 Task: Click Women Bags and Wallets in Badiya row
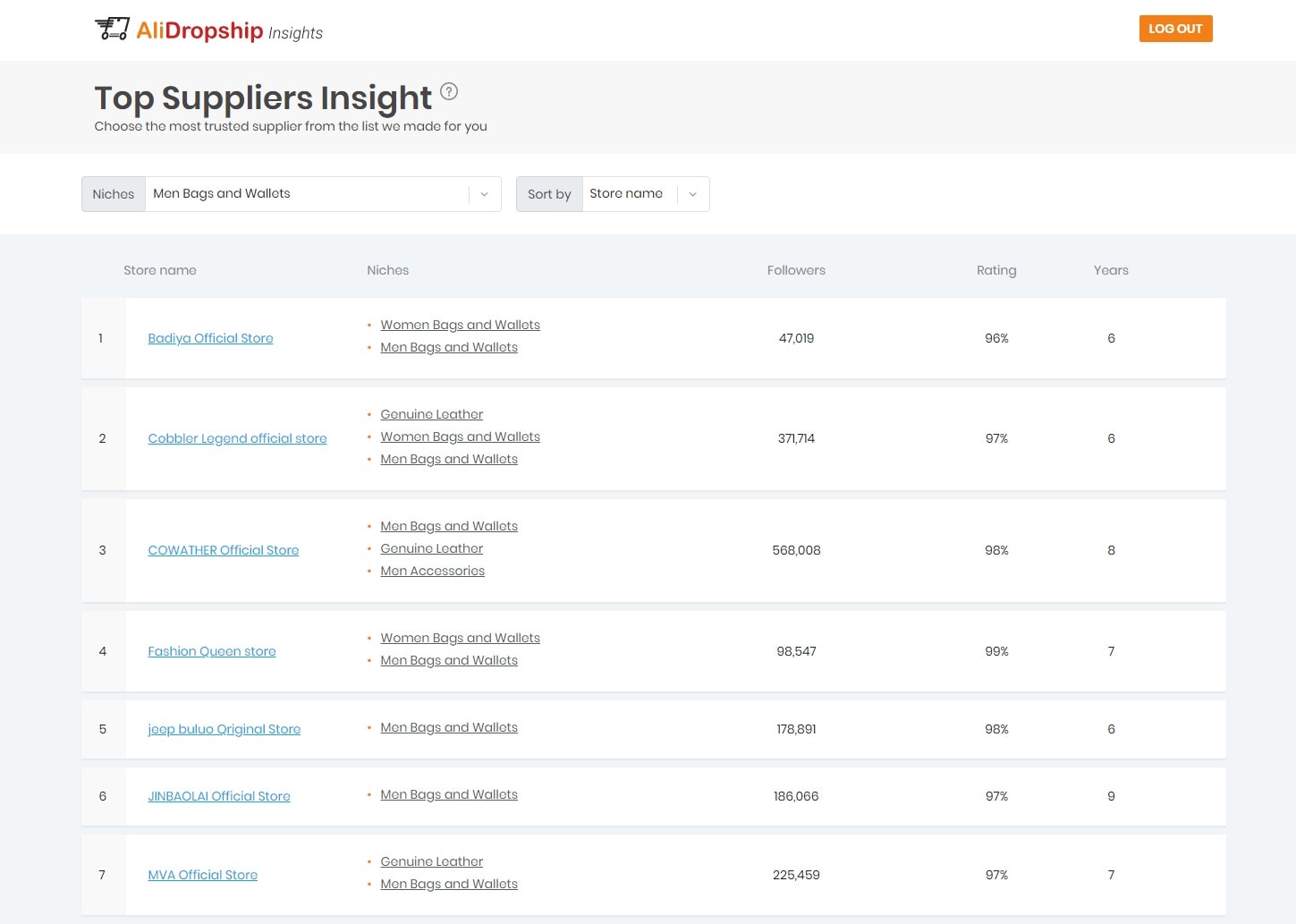pos(460,325)
